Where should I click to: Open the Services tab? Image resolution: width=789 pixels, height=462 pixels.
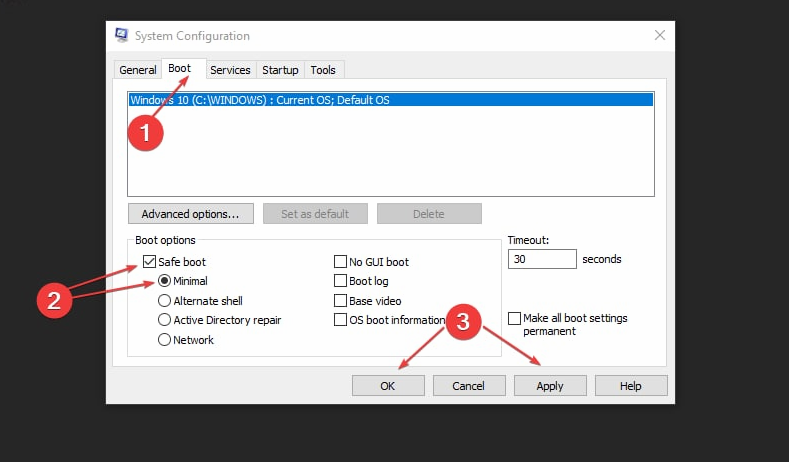point(230,70)
